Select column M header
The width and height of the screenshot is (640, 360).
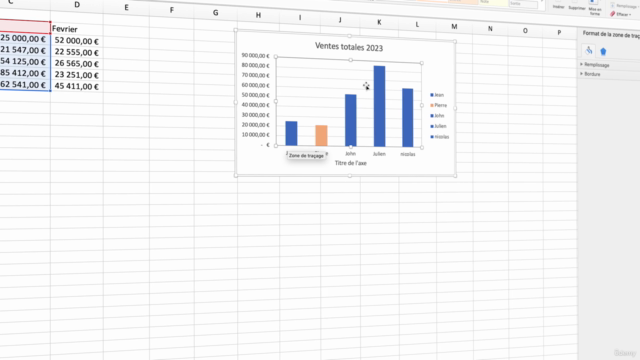454,27
